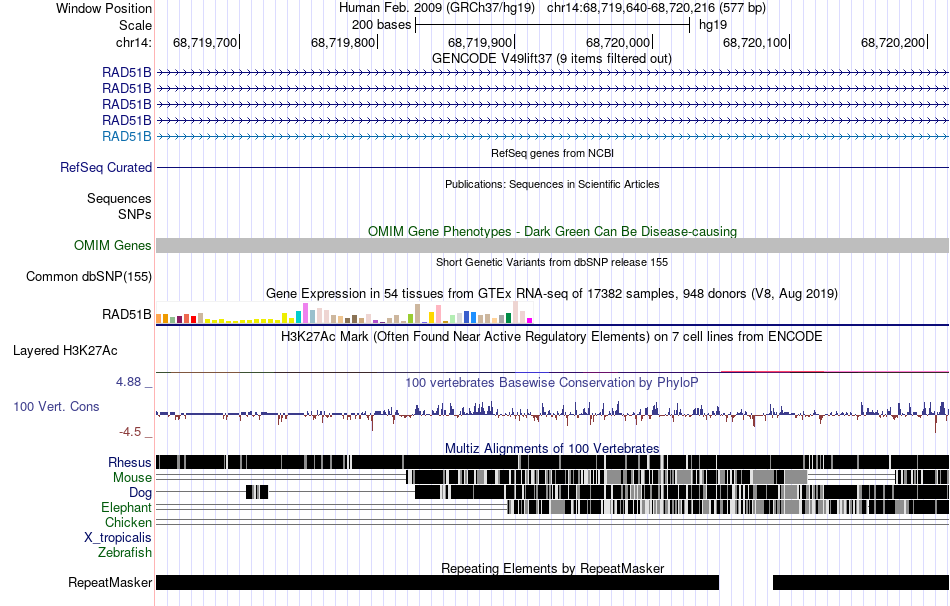The height and width of the screenshot is (606, 950).
Task: Click the magenta last bar in GTEx chart
Action: (x=530, y=320)
